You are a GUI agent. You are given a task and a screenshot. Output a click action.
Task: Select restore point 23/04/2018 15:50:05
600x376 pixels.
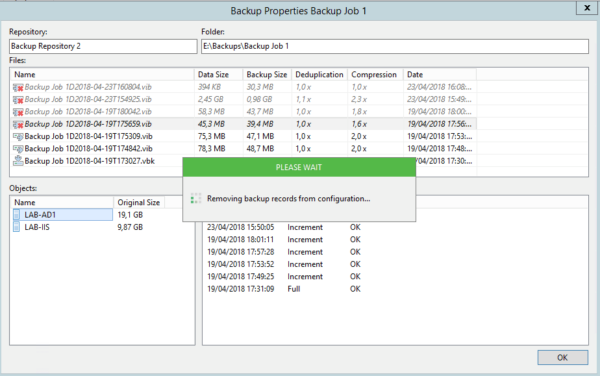pyautogui.click(x=241, y=227)
